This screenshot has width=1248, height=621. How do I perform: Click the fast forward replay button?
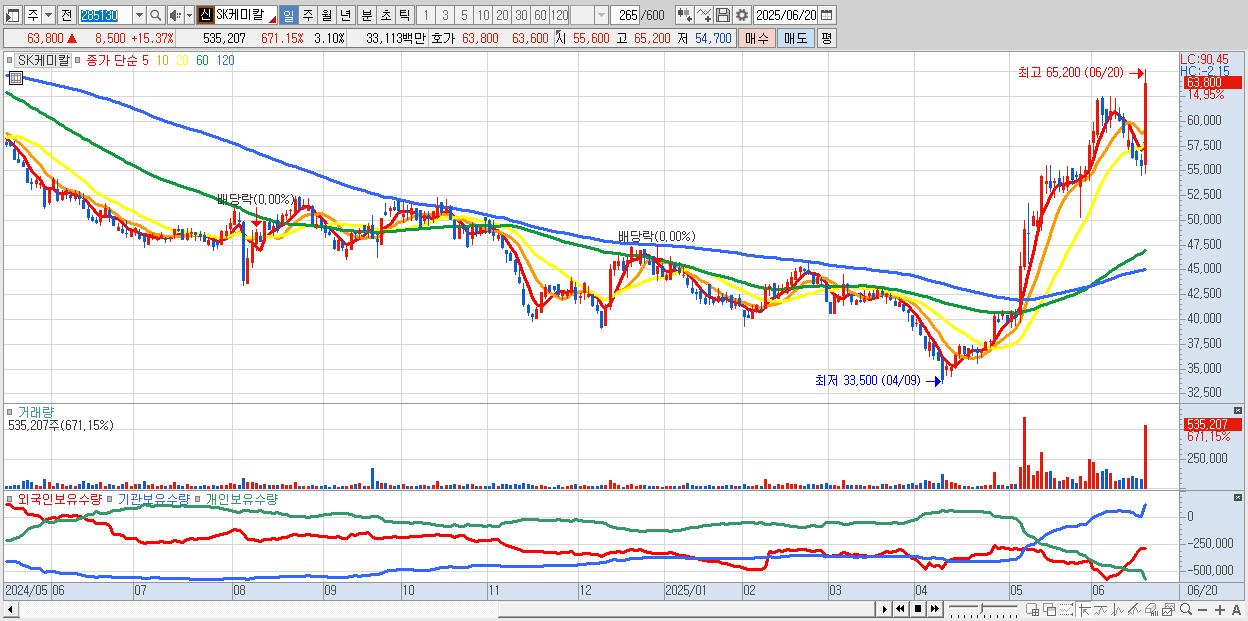(934, 609)
